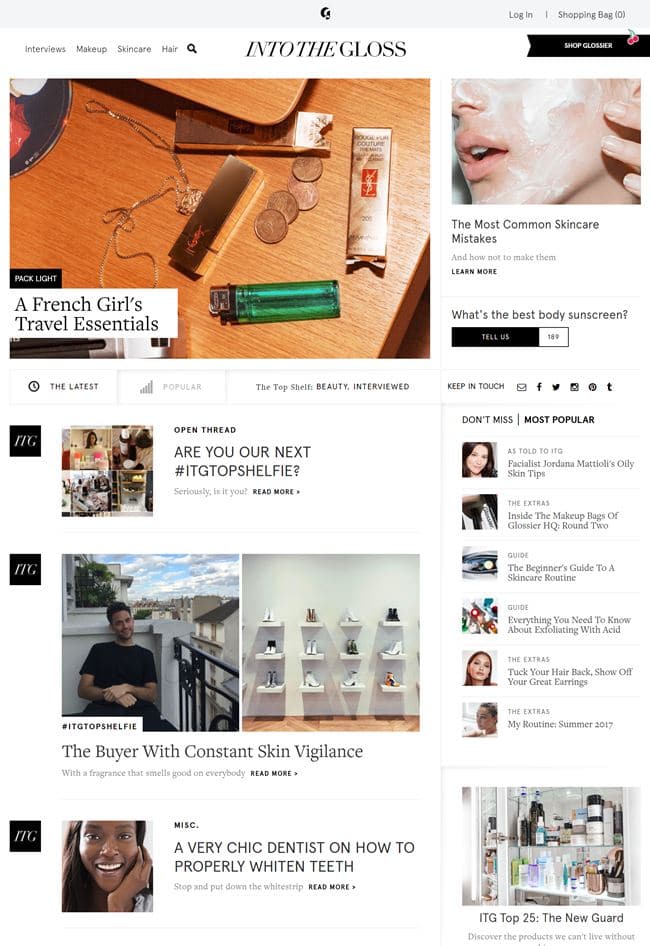Open search with the magnifier icon
Screen dimensions: 650x946
pyautogui.click(x=192, y=49)
